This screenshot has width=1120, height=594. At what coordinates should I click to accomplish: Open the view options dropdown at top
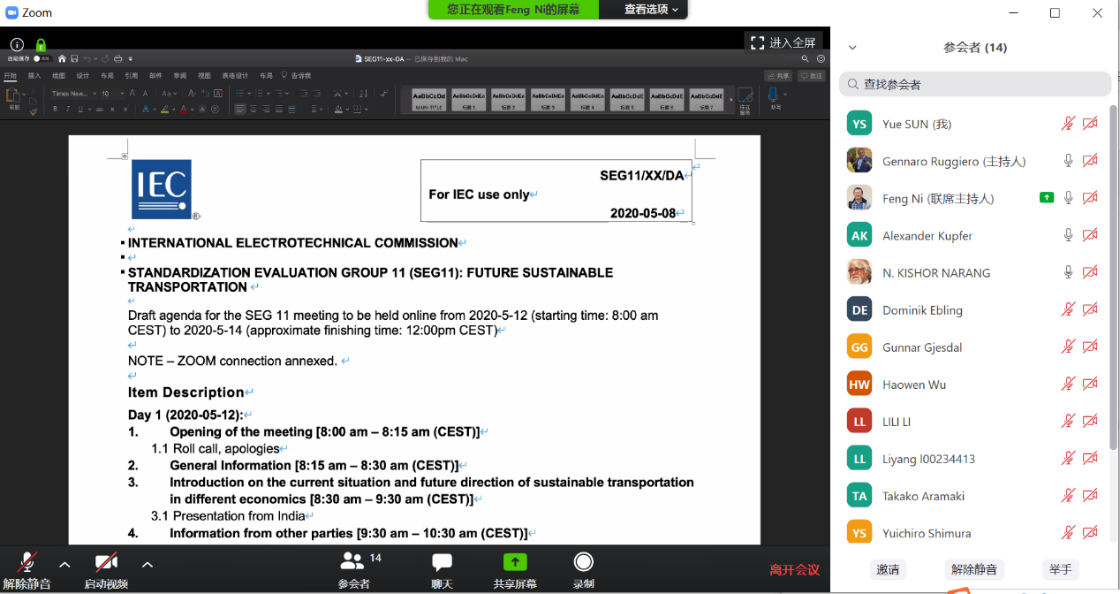(651, 9)
